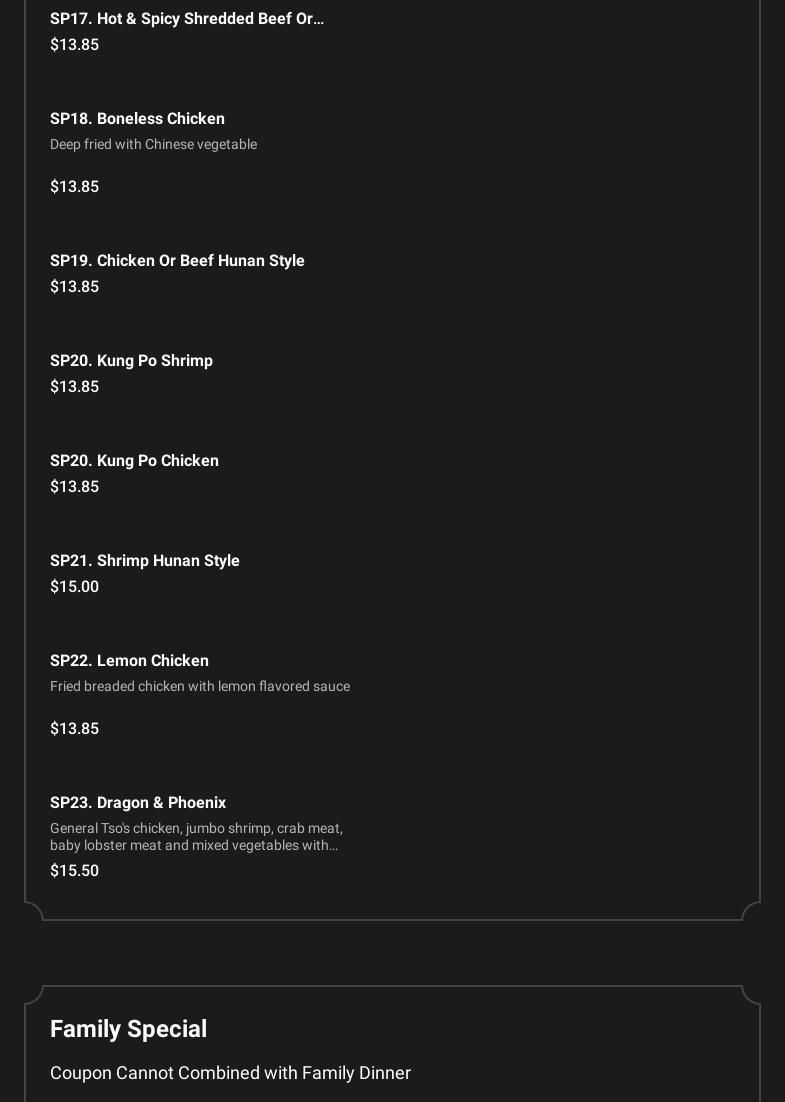Click the $15.50 Dragon & Phoenix price
The height and width of the screenshot is (1102, 785).
[75, 871]
